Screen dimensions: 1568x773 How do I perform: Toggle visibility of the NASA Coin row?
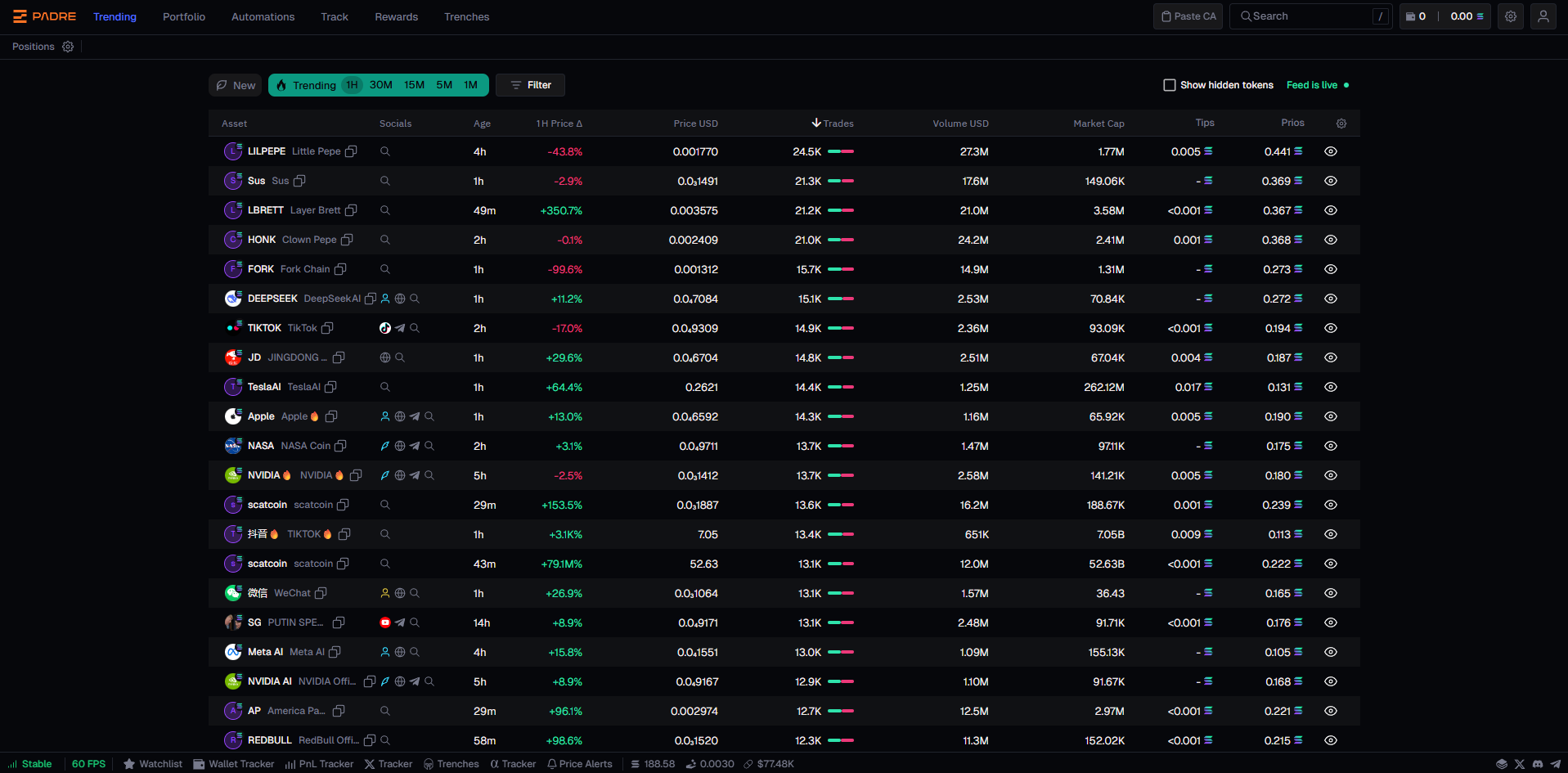[1330, 446]
